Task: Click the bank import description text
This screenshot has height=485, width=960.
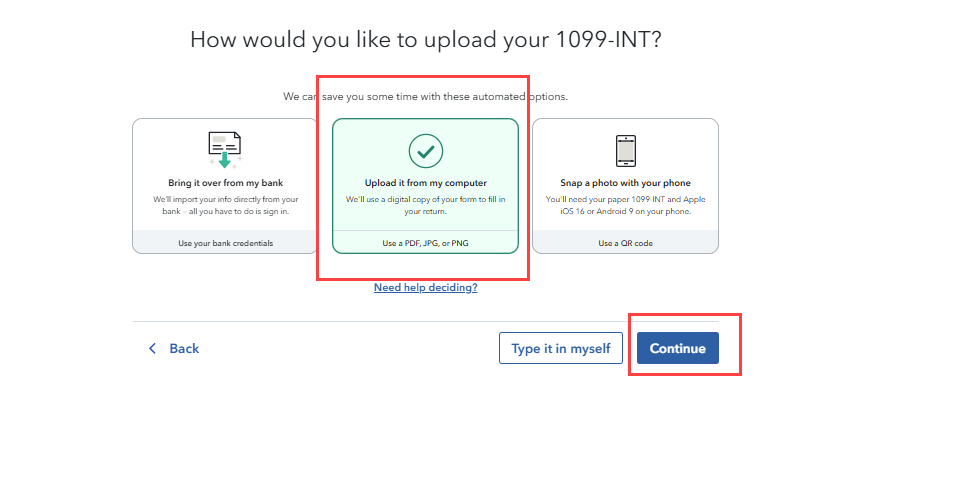Action: [x=225, y=205]
